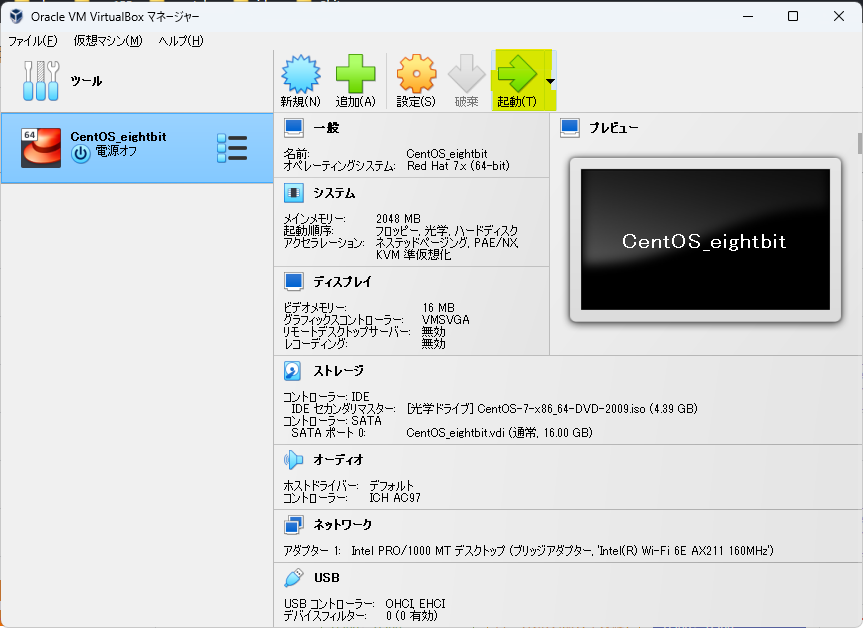
Task: Select the ツール tools icon
Action: (41, 81)
